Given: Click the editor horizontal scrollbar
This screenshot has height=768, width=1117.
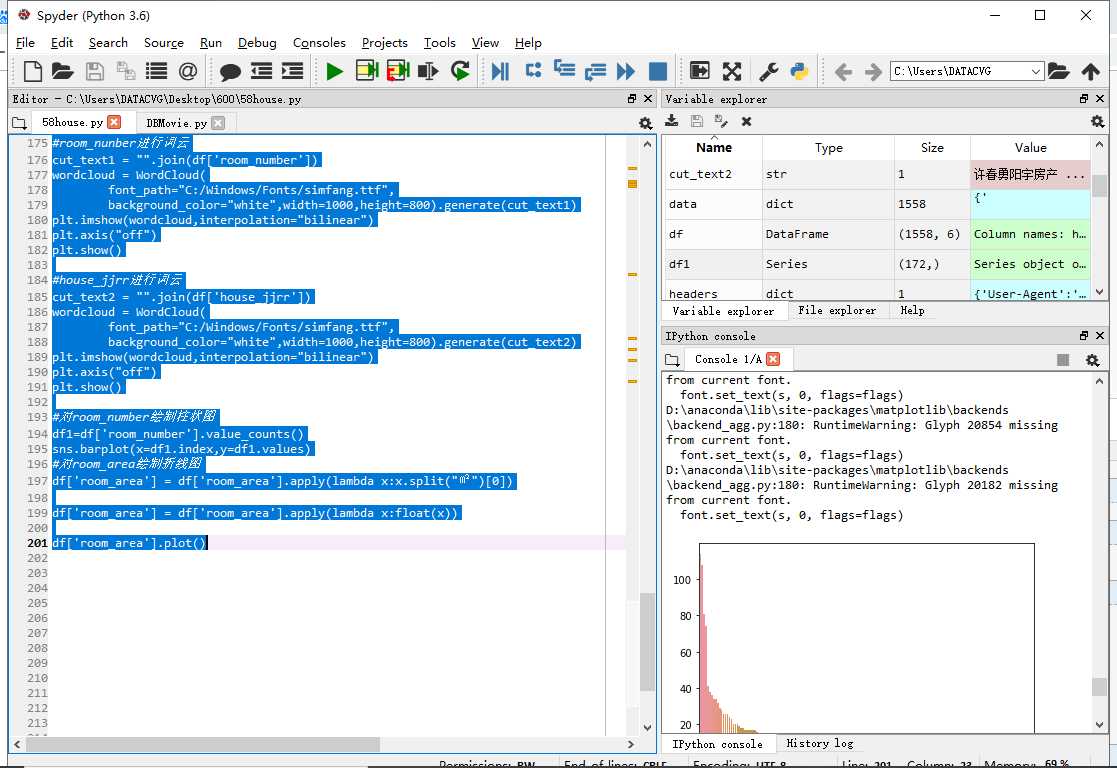Looking at the screenshot, I should click(x=200, y=745).
